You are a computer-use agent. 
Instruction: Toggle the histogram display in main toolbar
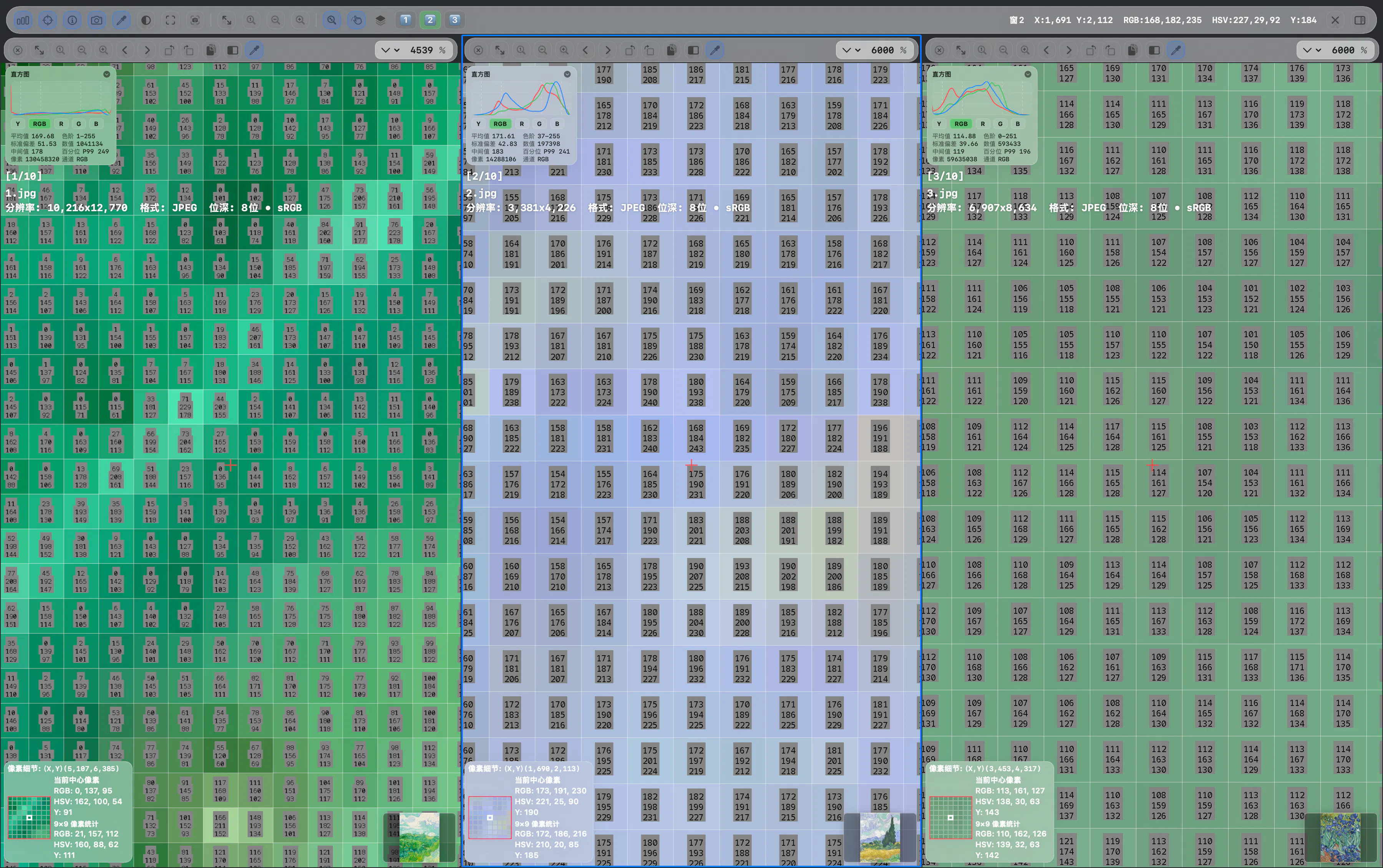tap(23, 20)
